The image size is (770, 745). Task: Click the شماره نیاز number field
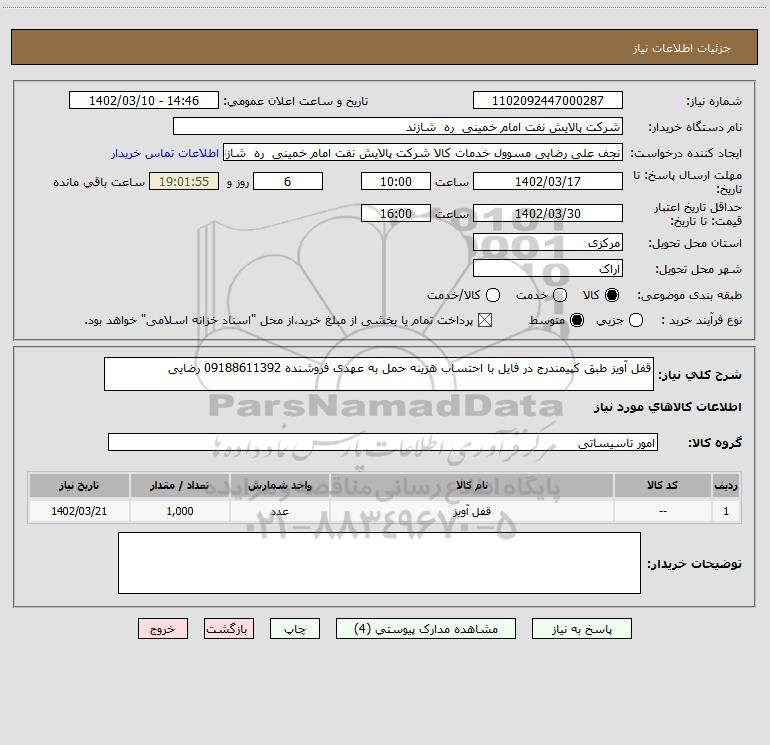[x=548, y=100]
